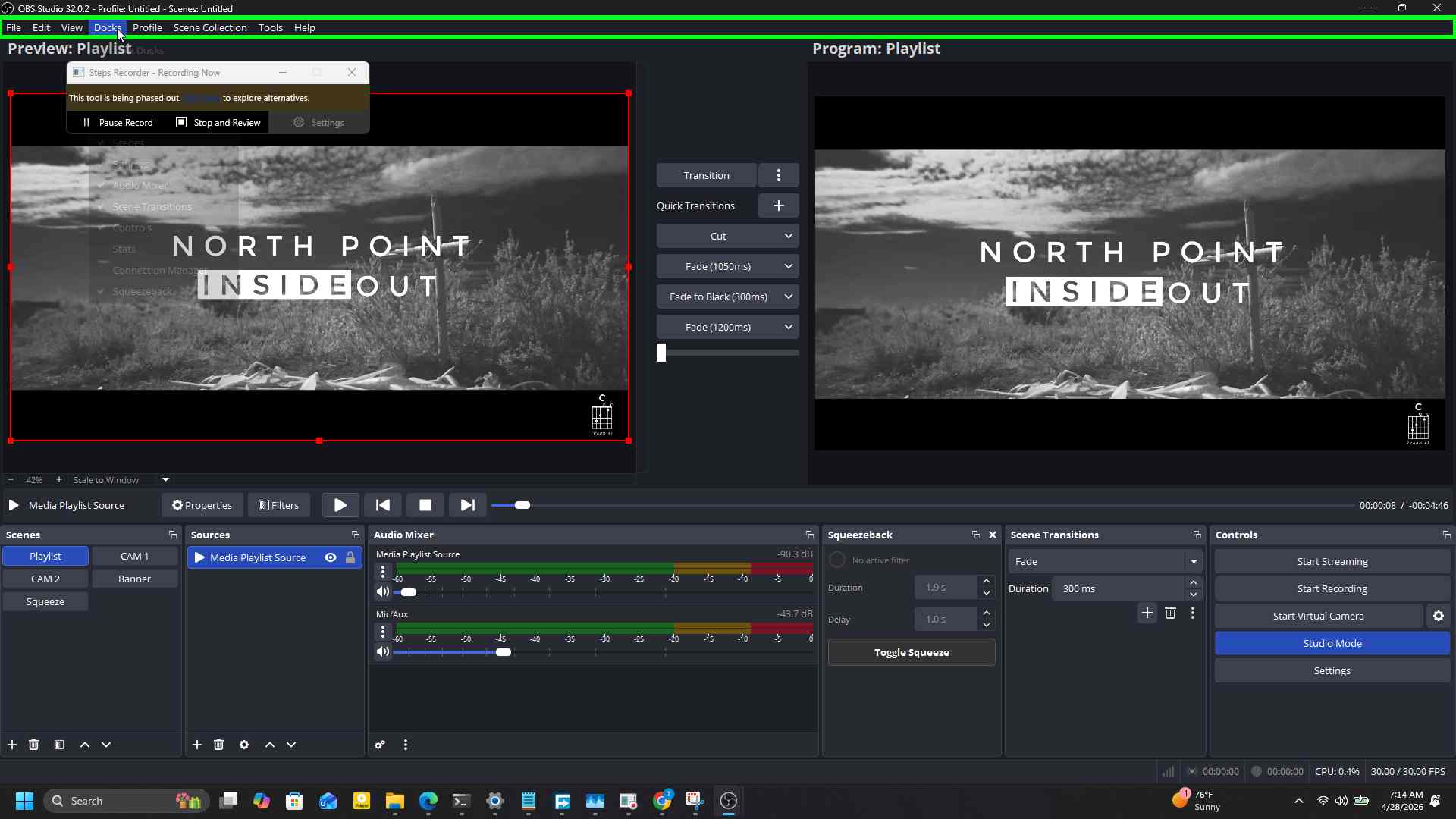The height and width of the screenshot is (819, 1456).
Task: Add a quick transition
Action: pyautogui.click(x=779, y=206)
